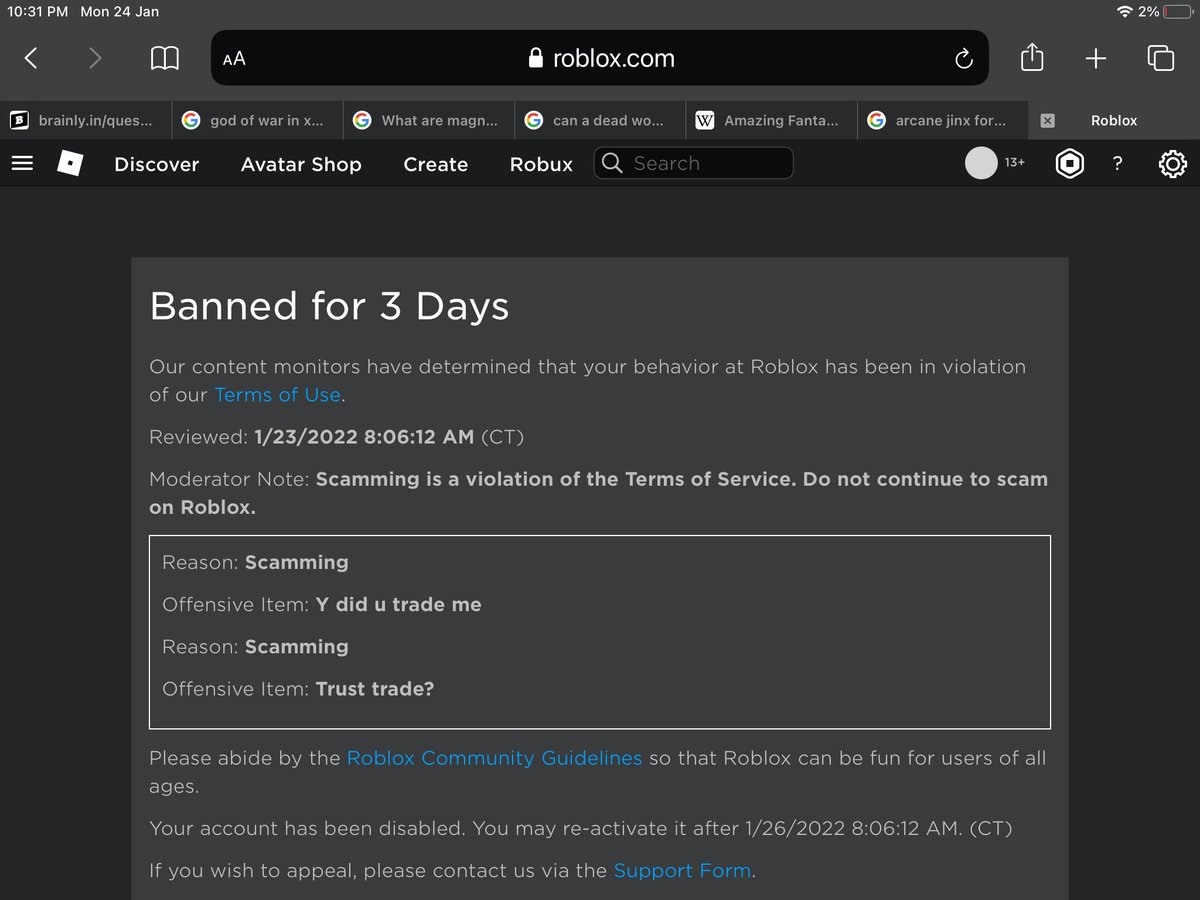The width and height of the screenshot is (1200, 900).
Task: Select the Avatar Shop menu item
Action: point(300,164)
